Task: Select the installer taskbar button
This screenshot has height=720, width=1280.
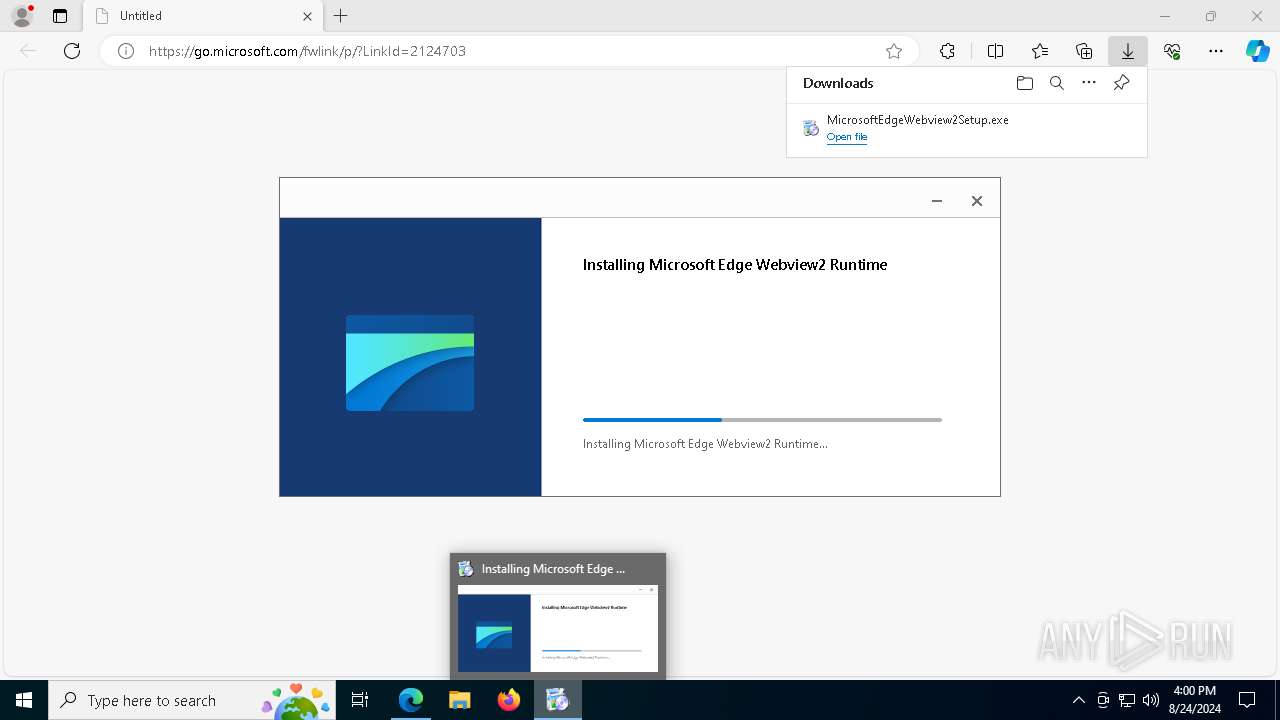Action: 558,700
